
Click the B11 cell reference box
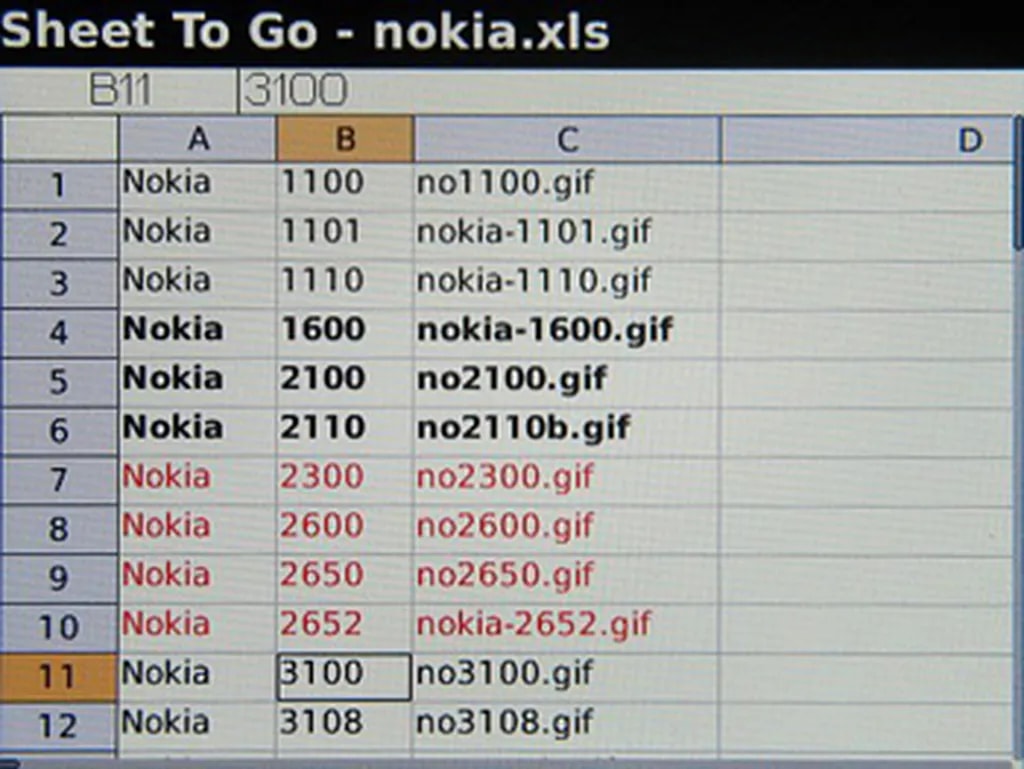tap(120, 92)
